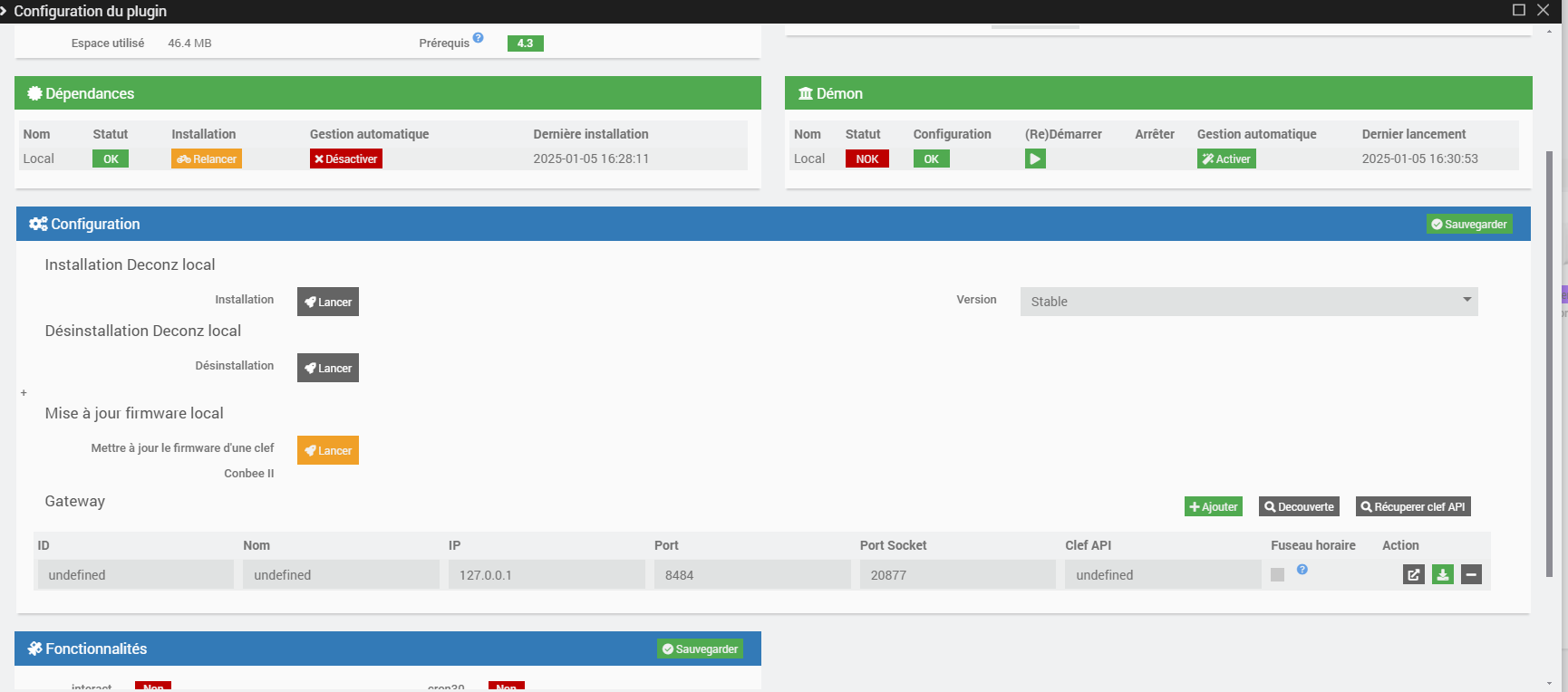Click the gateway ID input field
The height and width of the screenshot is (692, 1568).
pyautogui.click(x=136, y=574)
